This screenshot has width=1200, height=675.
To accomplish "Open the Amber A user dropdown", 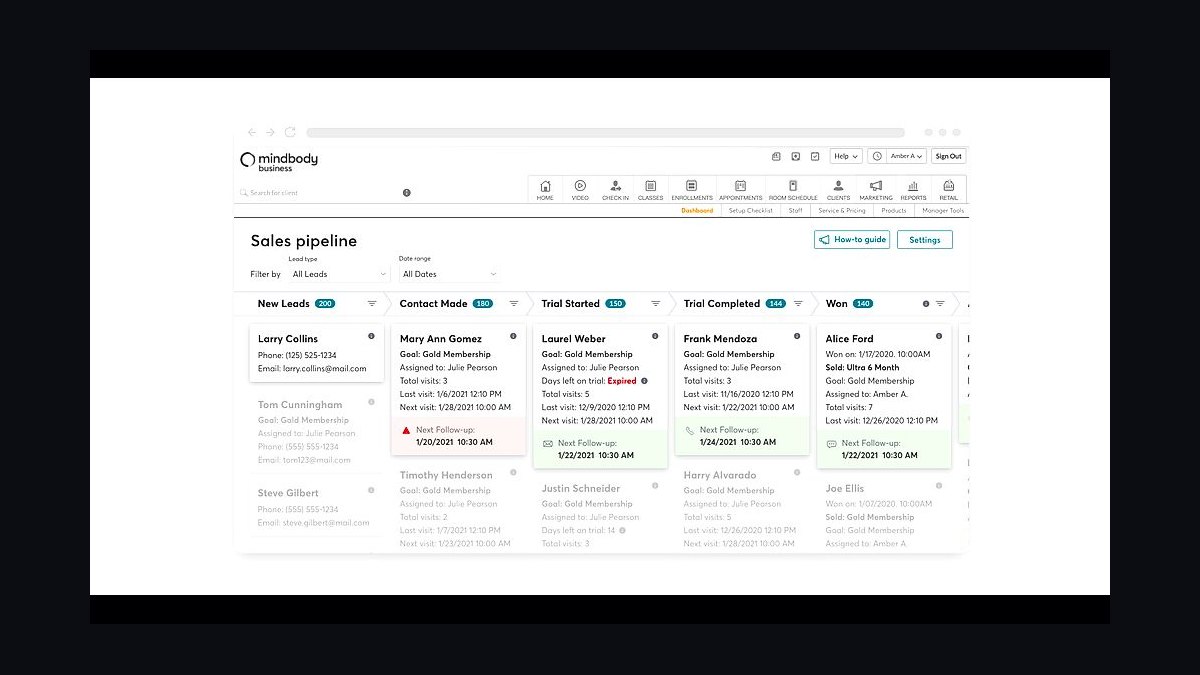I will point(907,156).
